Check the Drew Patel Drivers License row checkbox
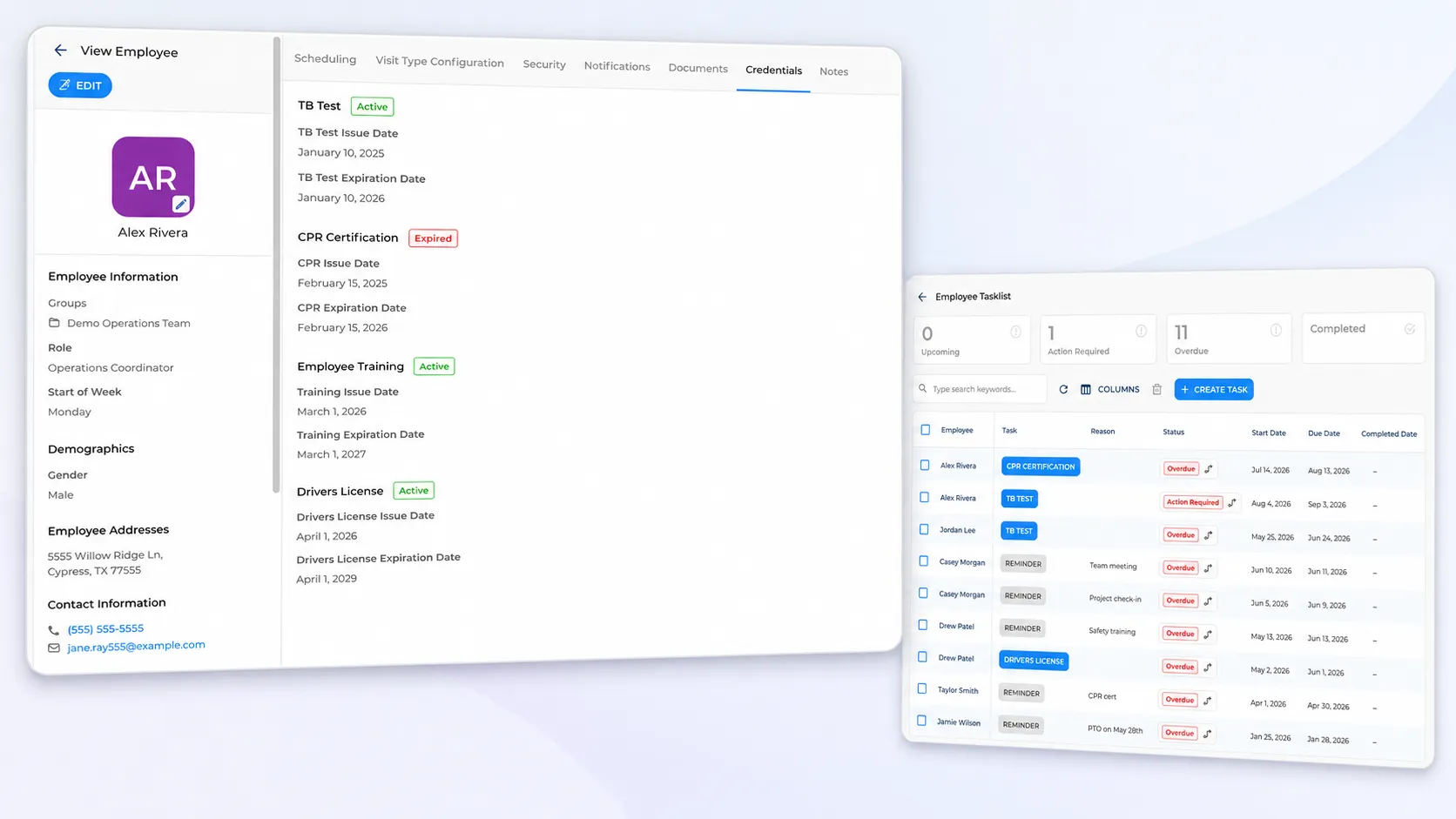The width and height of the screenshot is (1456, 819). pyautogui.click(x=922, y=657)
